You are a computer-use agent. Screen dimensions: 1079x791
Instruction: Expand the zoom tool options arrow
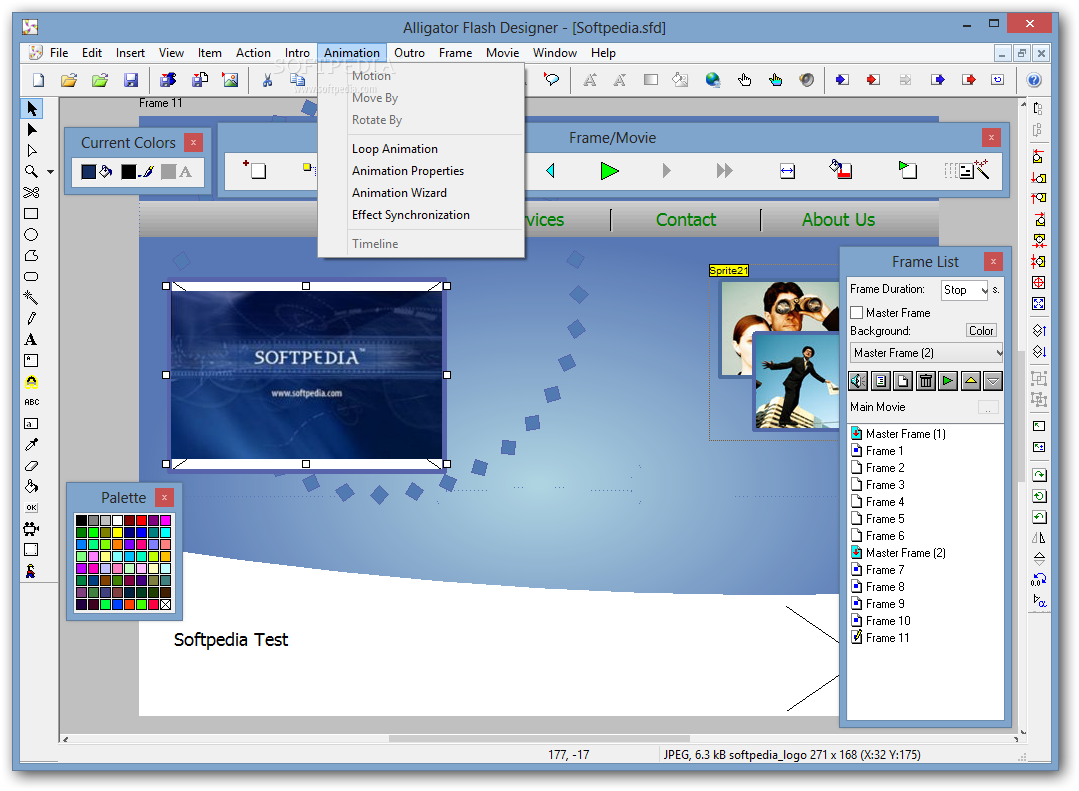(50, 172)
